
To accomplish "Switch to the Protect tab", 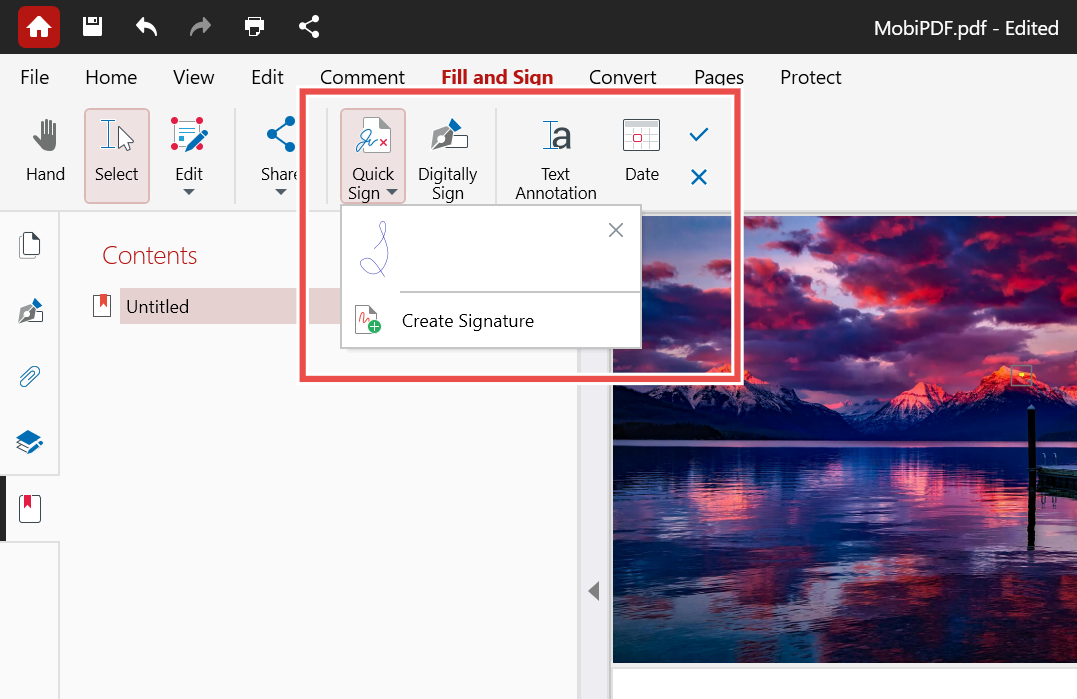I will click(x=810, y=77).
